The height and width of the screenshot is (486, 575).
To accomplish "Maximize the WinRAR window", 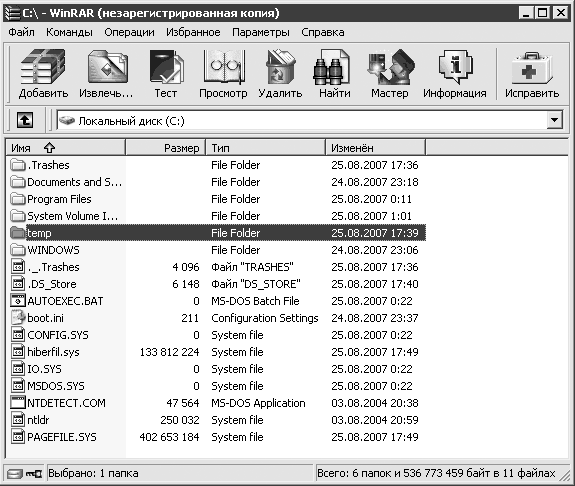I will tap(542, 13).
